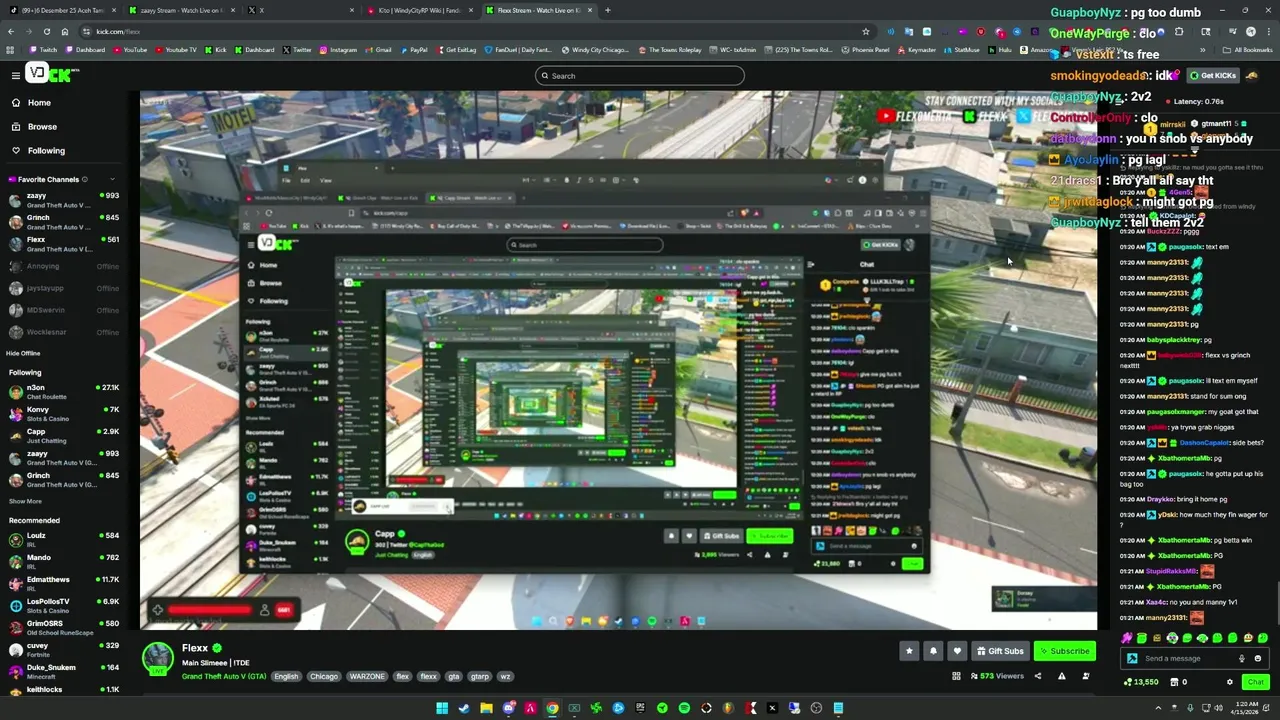1280x720 pixels.
Task: Open the Kick sidebar hamburger menu
Action: [15, 75]
